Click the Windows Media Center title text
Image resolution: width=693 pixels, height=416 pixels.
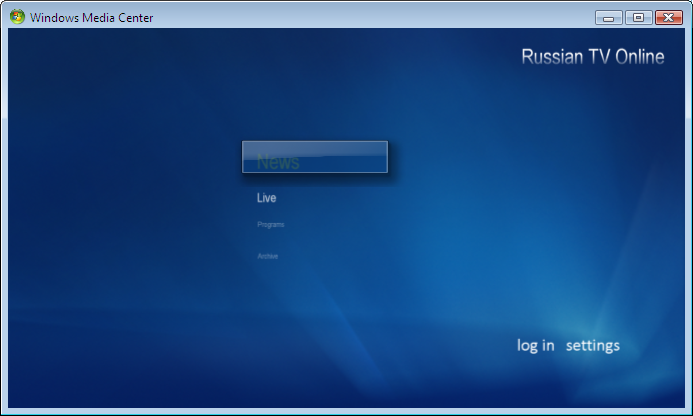coord(91,18)
